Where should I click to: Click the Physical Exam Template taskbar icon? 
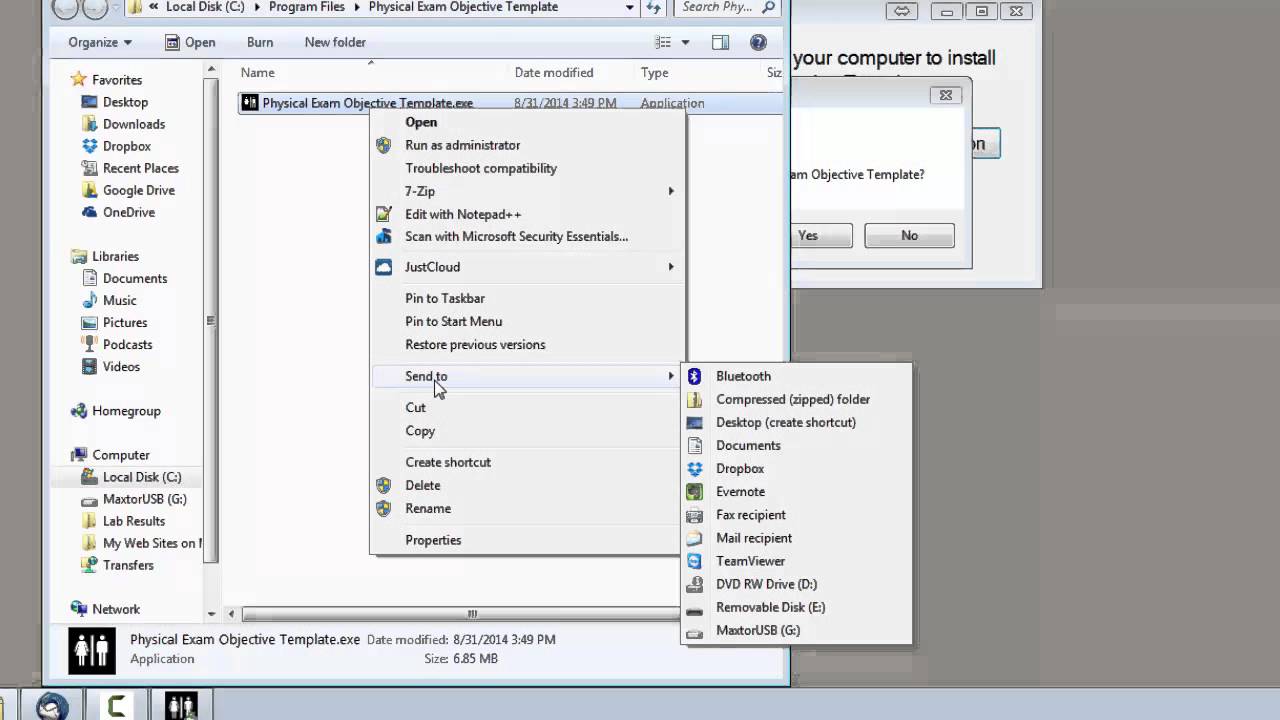tap(181, 707)
